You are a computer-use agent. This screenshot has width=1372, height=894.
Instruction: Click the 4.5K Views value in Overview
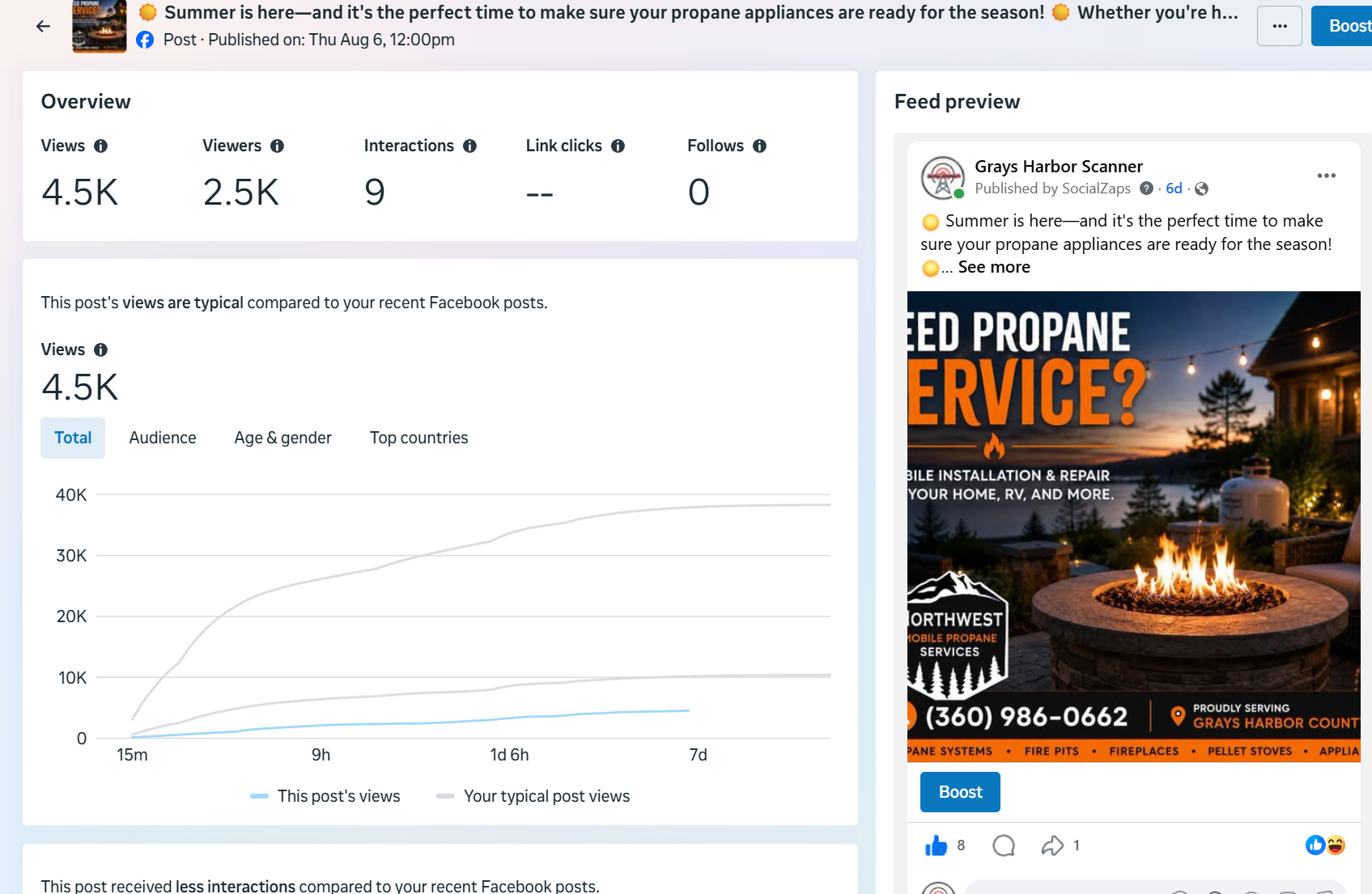[x=80, y=193]
